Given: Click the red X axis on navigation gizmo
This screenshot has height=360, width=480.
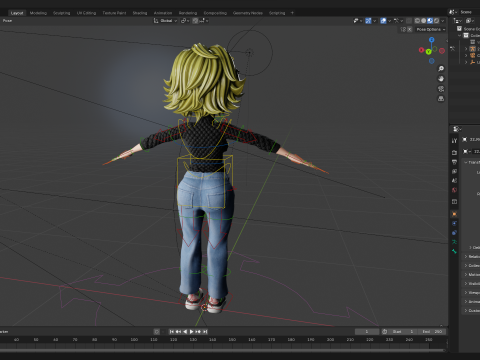Looking at the screenshot, I should pos(421,50).
